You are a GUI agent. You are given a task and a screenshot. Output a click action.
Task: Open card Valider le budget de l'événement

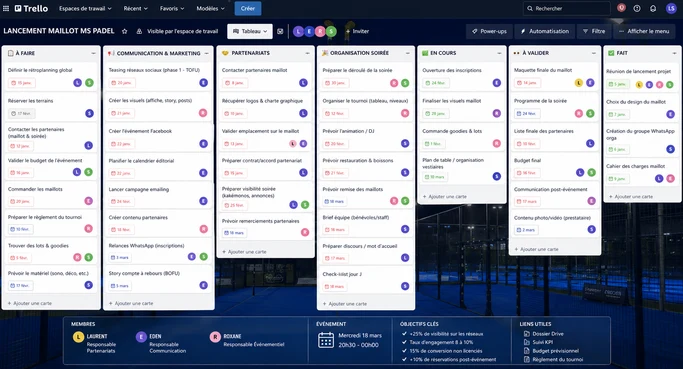pyautogui.click(x=51, y=167)
